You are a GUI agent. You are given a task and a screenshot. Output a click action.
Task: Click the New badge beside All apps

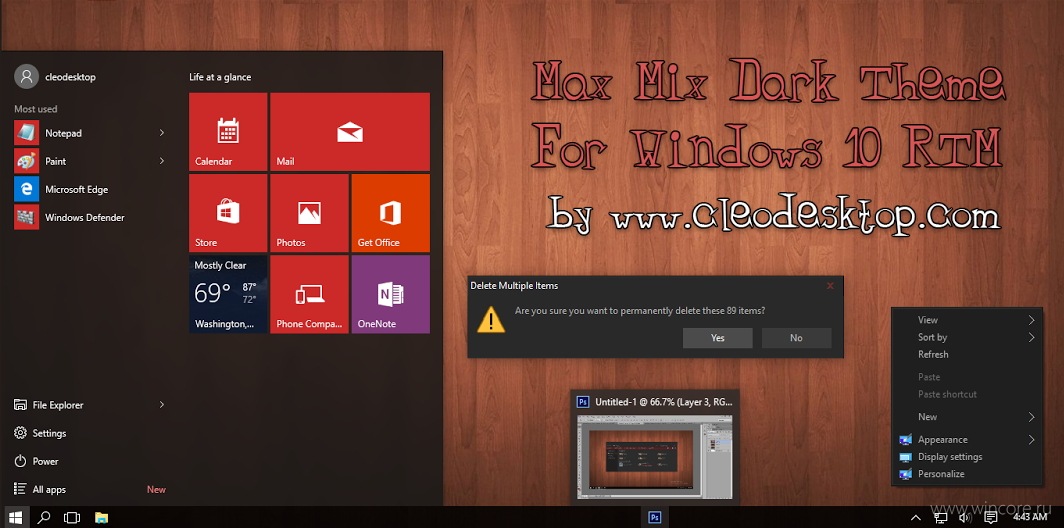point(156,489)
